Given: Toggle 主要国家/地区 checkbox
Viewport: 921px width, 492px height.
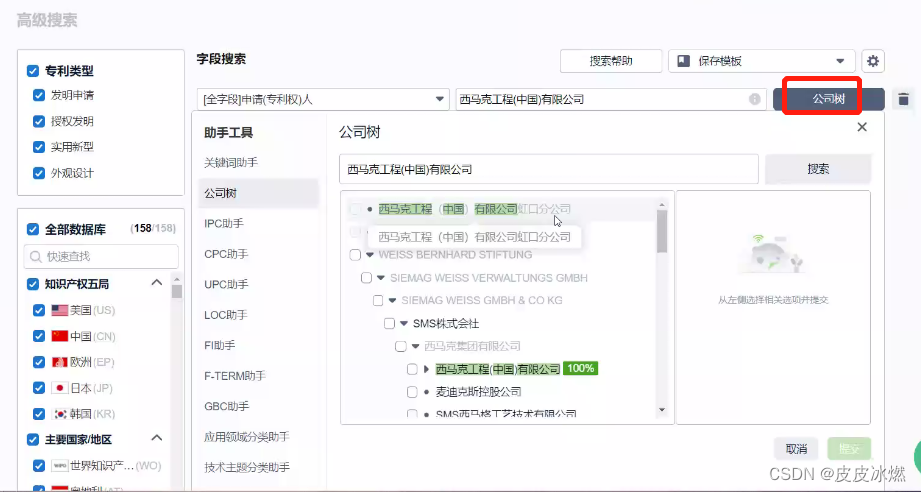Looking at the screenshot, I should (33, 439).
